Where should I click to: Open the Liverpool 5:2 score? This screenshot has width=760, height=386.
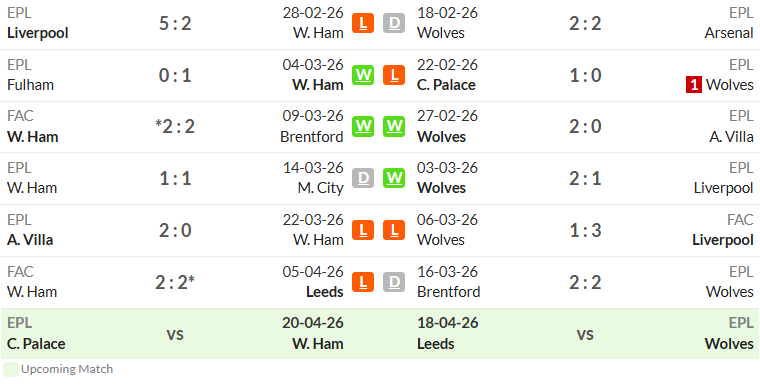click(x=175, y=23)
